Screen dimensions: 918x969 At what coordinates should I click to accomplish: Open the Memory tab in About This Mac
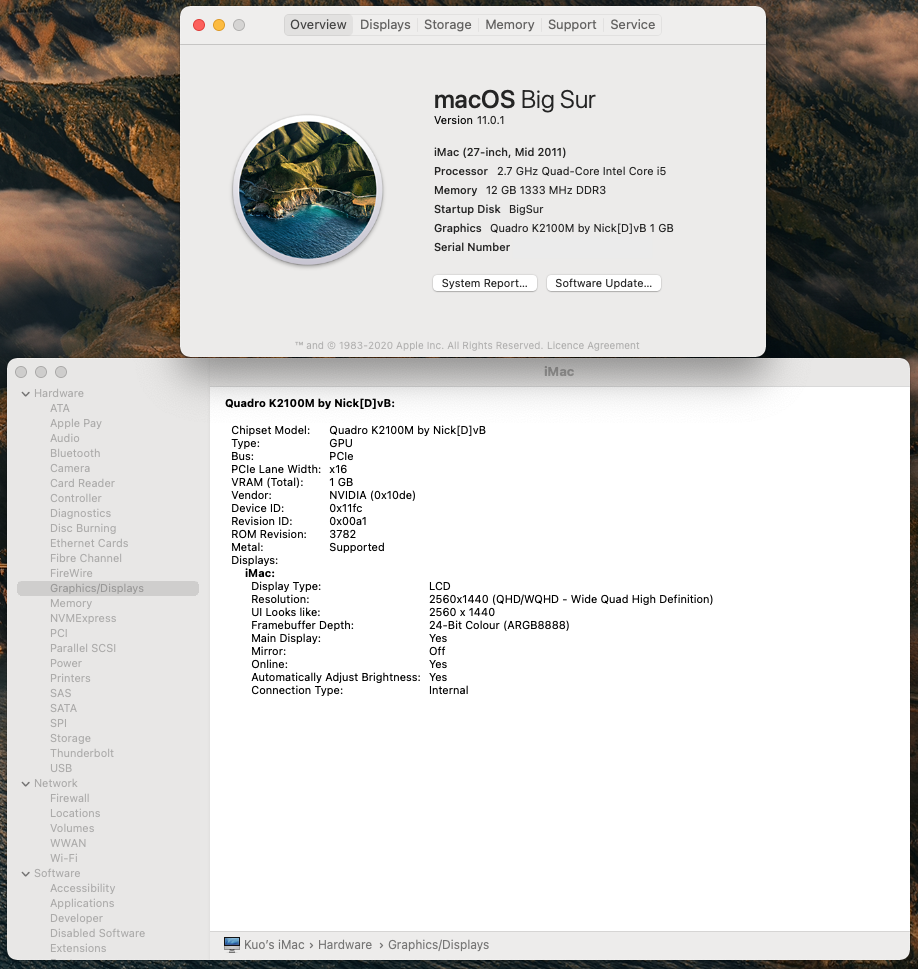point(509,25)
